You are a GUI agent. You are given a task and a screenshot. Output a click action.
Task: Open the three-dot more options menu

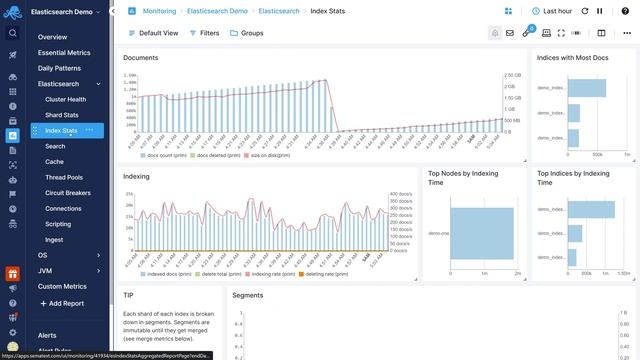pos(627,33)
